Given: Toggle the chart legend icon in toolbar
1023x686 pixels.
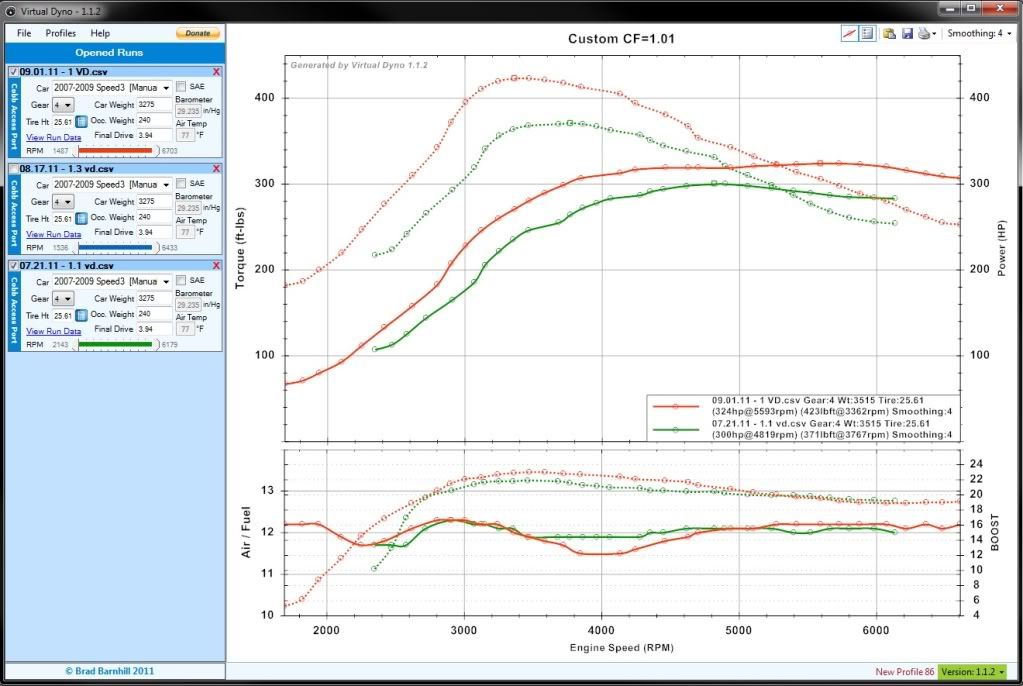Looking at the screenshot, I should click(x=867, y=33).
